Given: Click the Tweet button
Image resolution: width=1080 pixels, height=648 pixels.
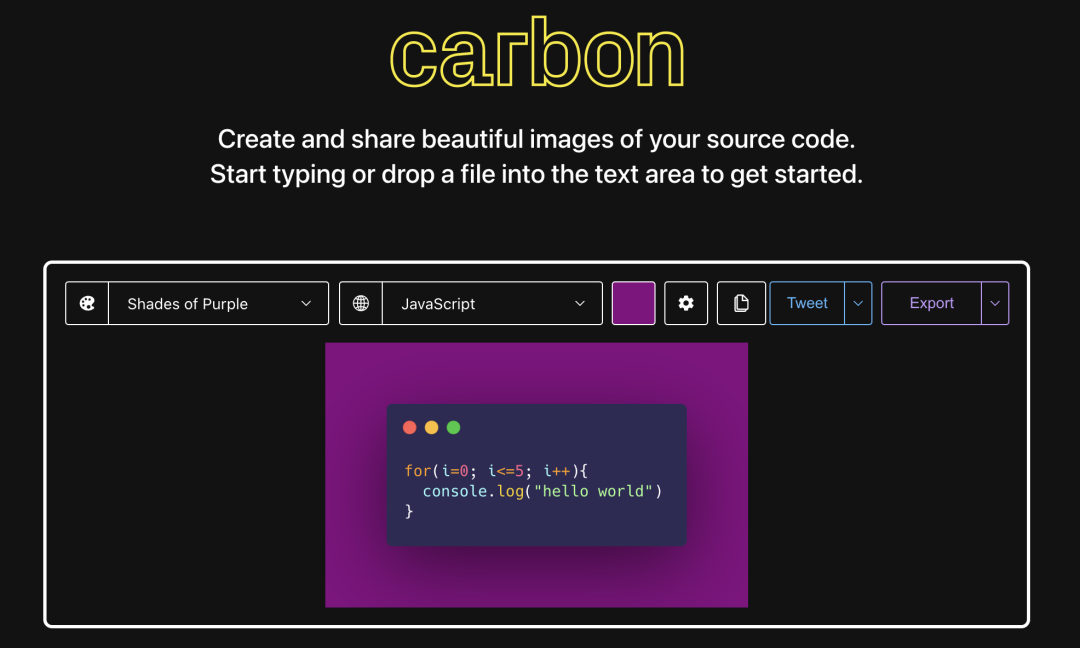Looking at the screenshot, I should (807, 303).
